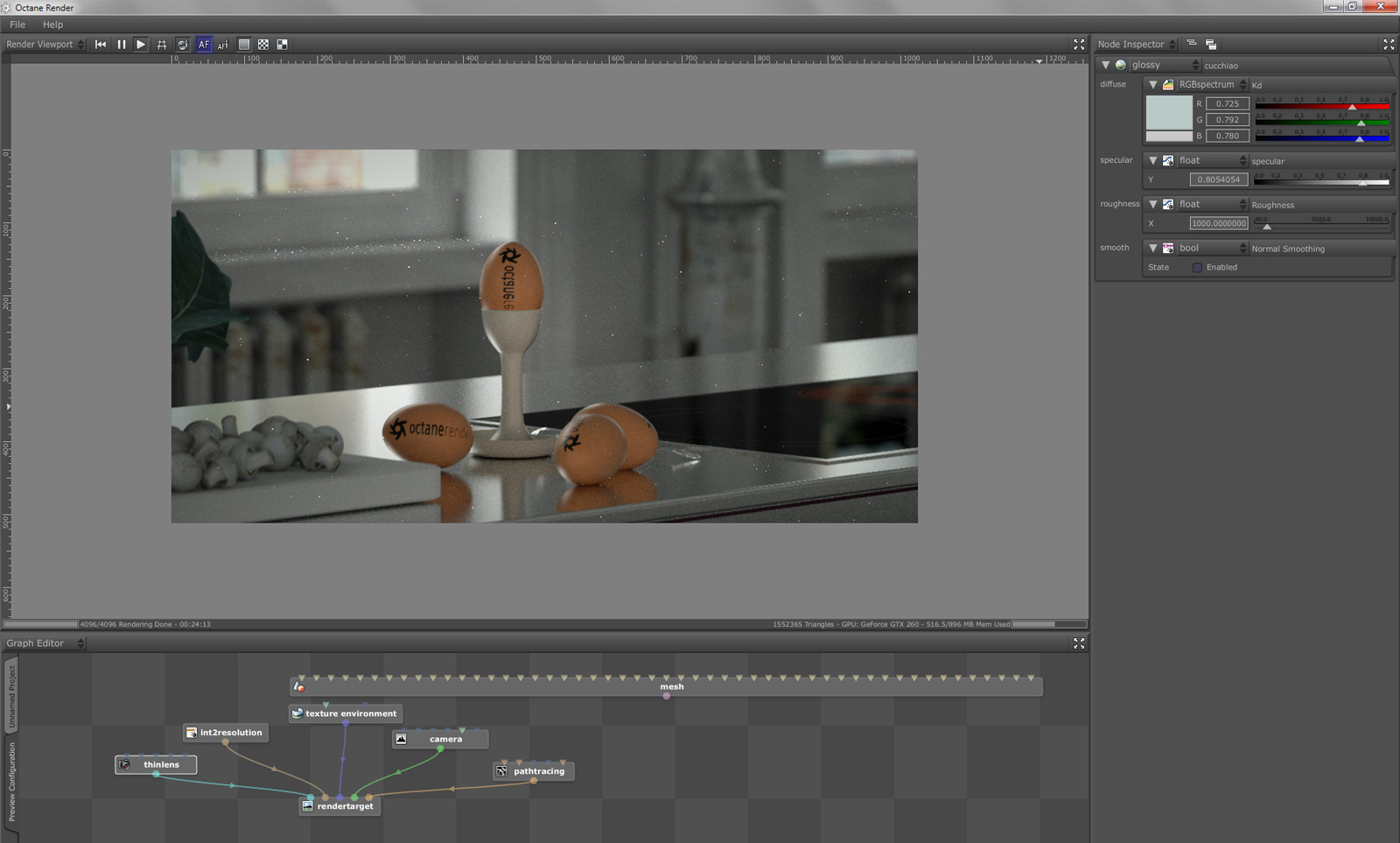The height and width of the screenshot is (843, 1400).
Task: Click the RGBspectrum node type icon
Action: pyautogui.click(x=1168, y=85)
